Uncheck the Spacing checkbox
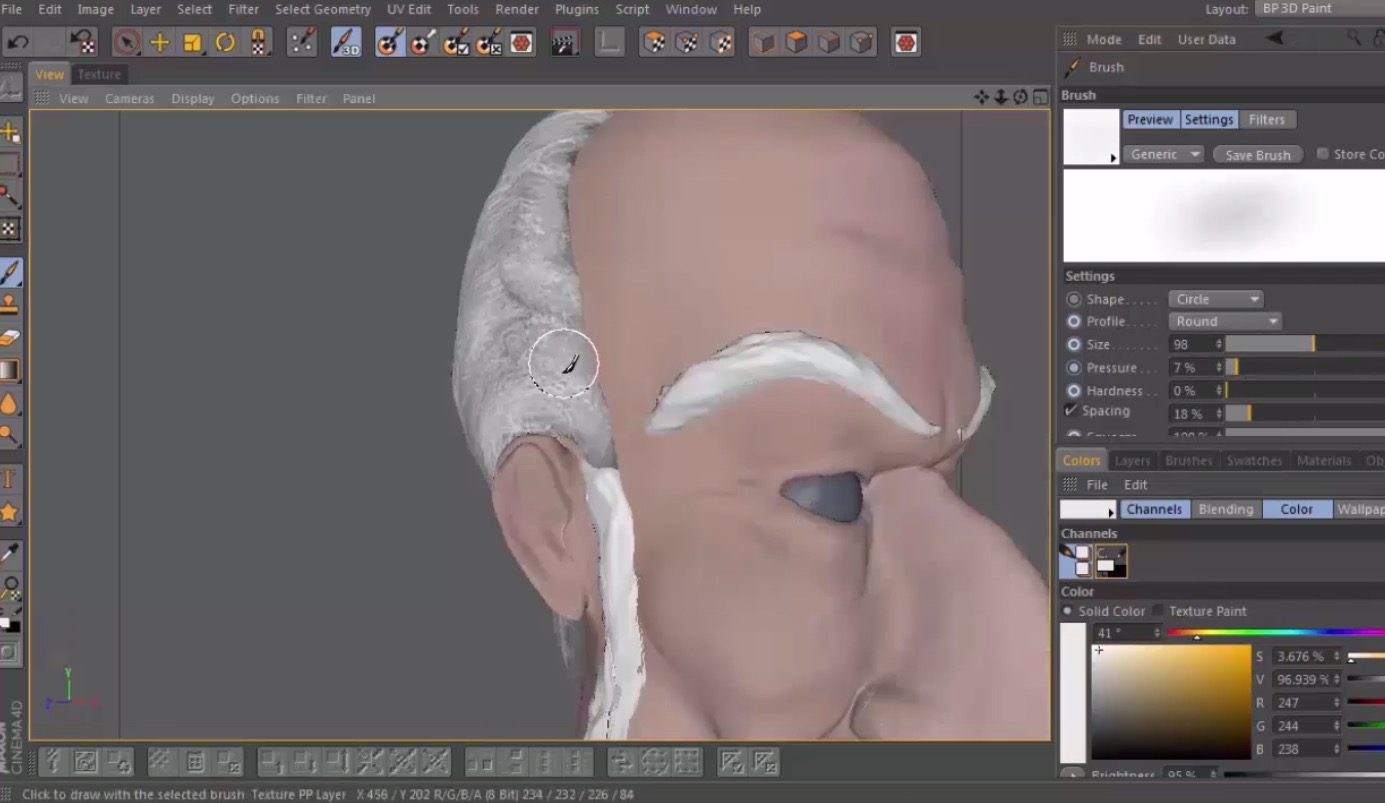 tap(1071, 410)
